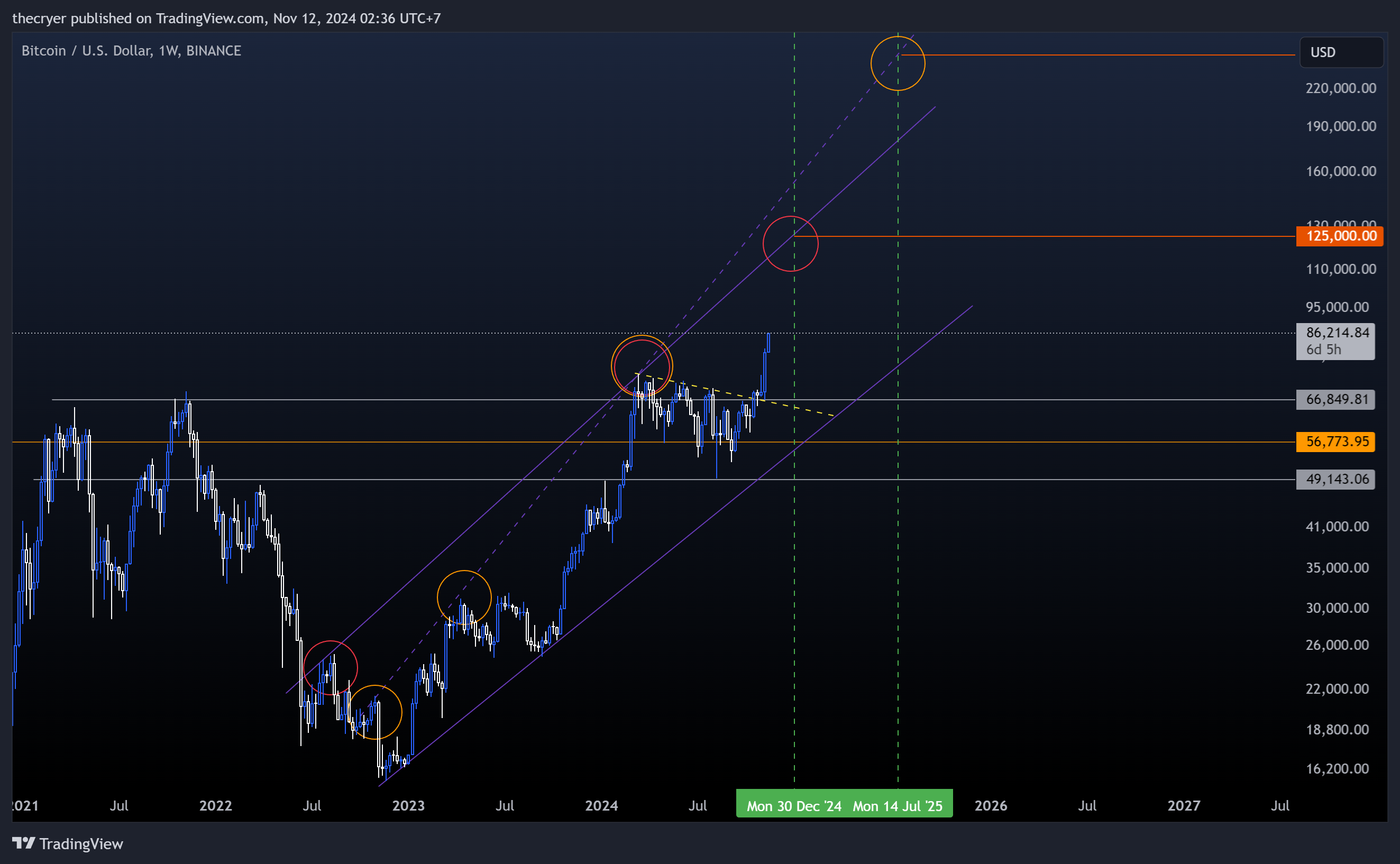
Task: Click the 190,000.00 axis value
Action: pos(1341,126)
